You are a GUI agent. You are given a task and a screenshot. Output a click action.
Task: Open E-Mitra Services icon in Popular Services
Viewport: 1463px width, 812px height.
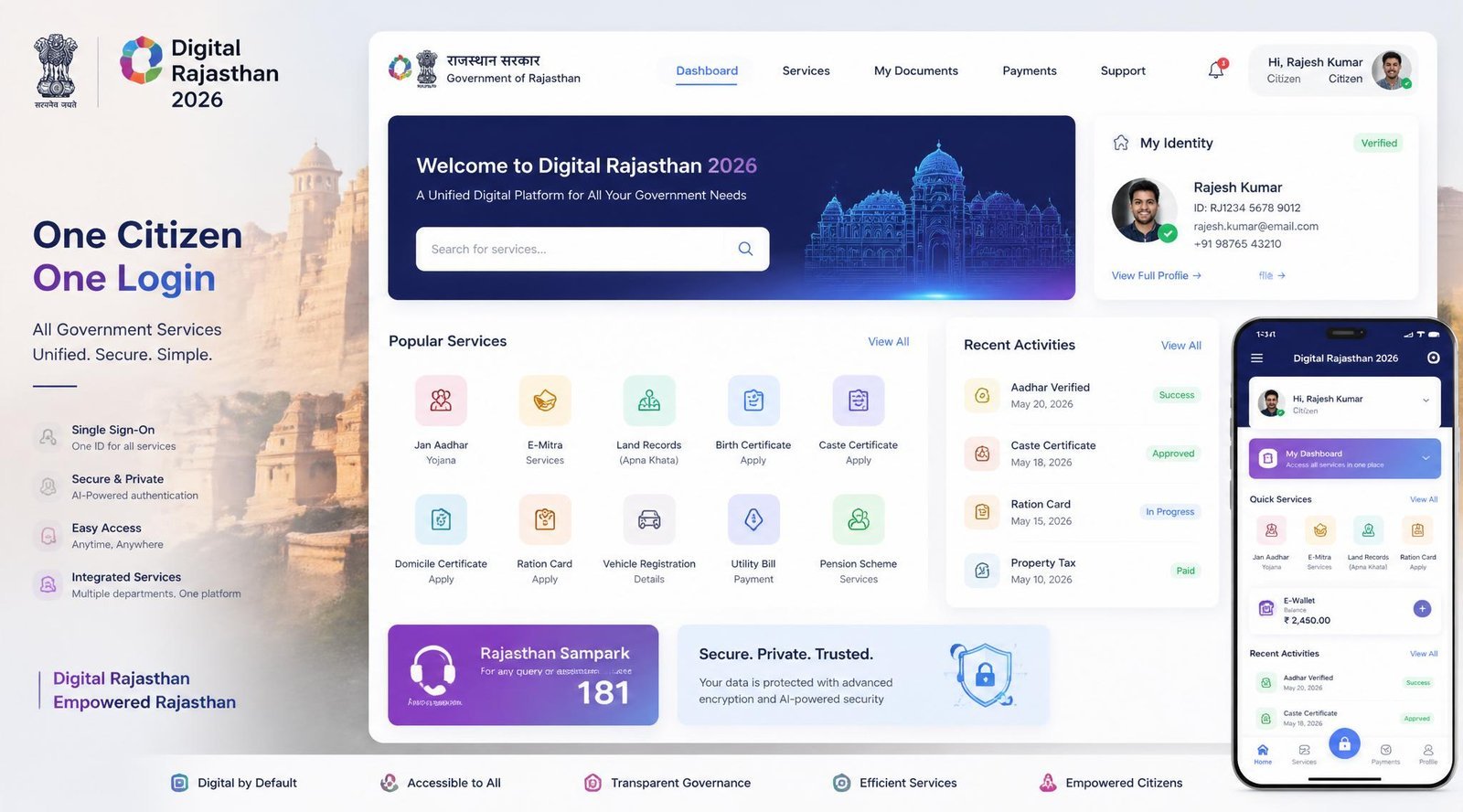point(545,401)
